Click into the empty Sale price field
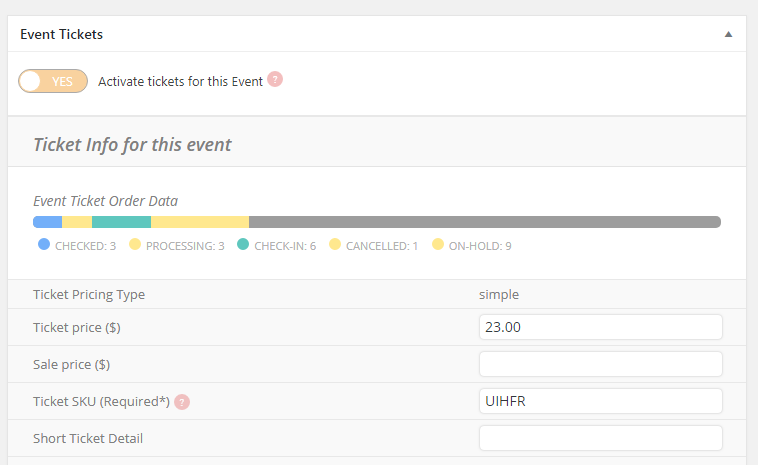Viewport: 758px width, 465px height. pos(601,364)
